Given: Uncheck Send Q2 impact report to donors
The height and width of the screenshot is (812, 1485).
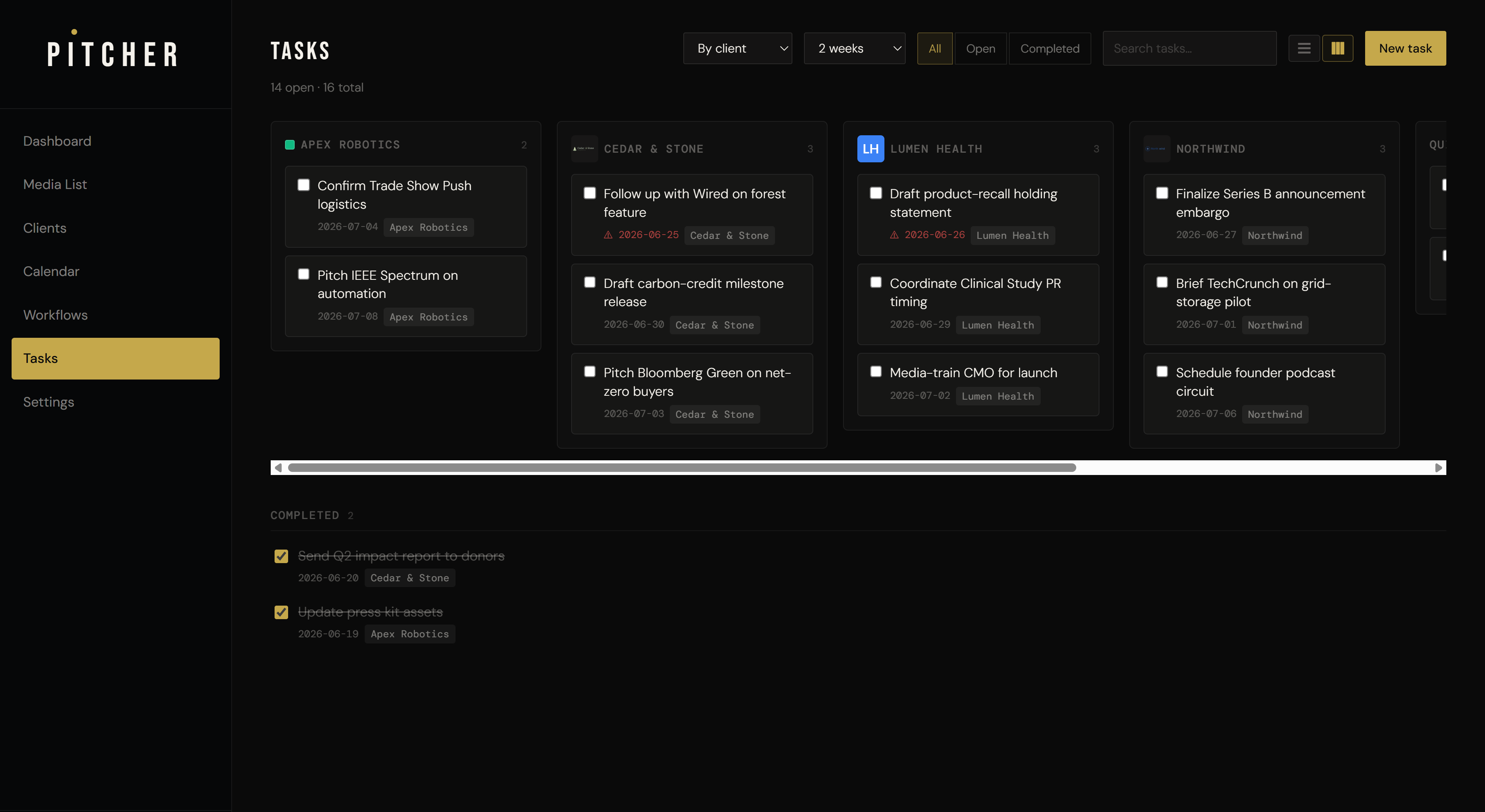Looking at the screenshot, I should pyautogui.click(x=281, y=555).
